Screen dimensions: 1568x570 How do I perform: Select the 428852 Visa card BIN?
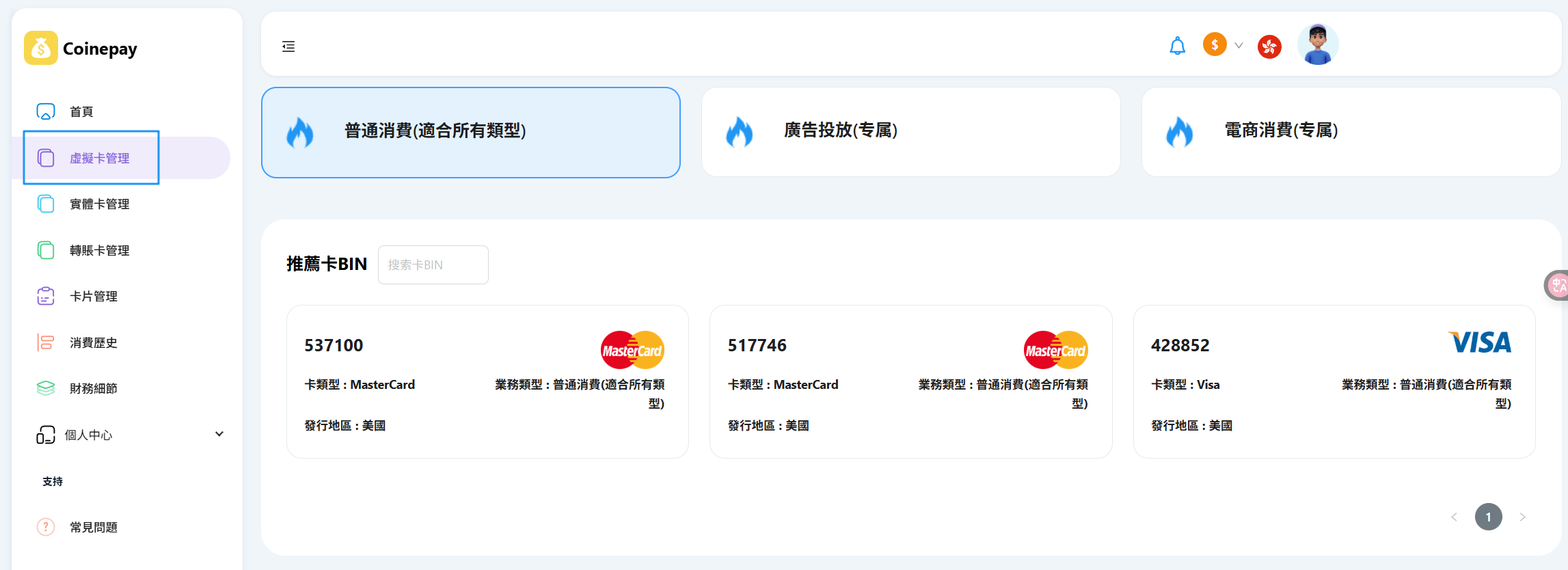(1334, 381)
